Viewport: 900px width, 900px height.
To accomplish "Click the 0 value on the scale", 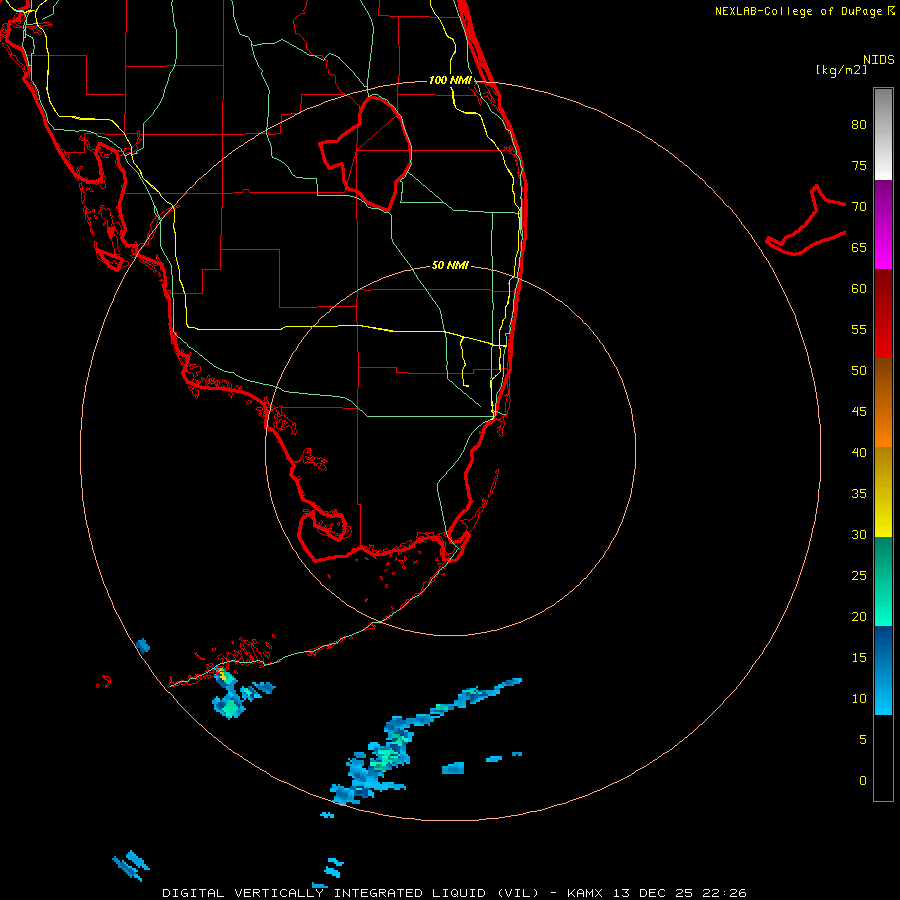I will pos(863,781).
